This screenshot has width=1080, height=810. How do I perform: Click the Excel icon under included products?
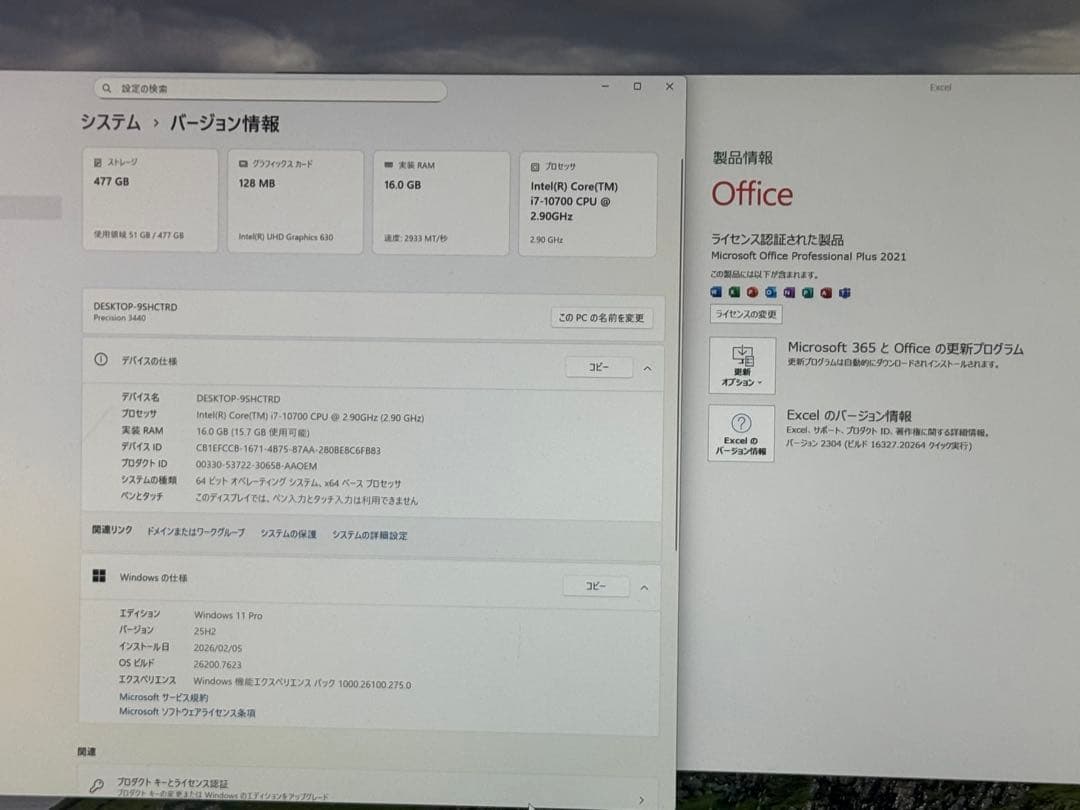(x=734, y=292)
